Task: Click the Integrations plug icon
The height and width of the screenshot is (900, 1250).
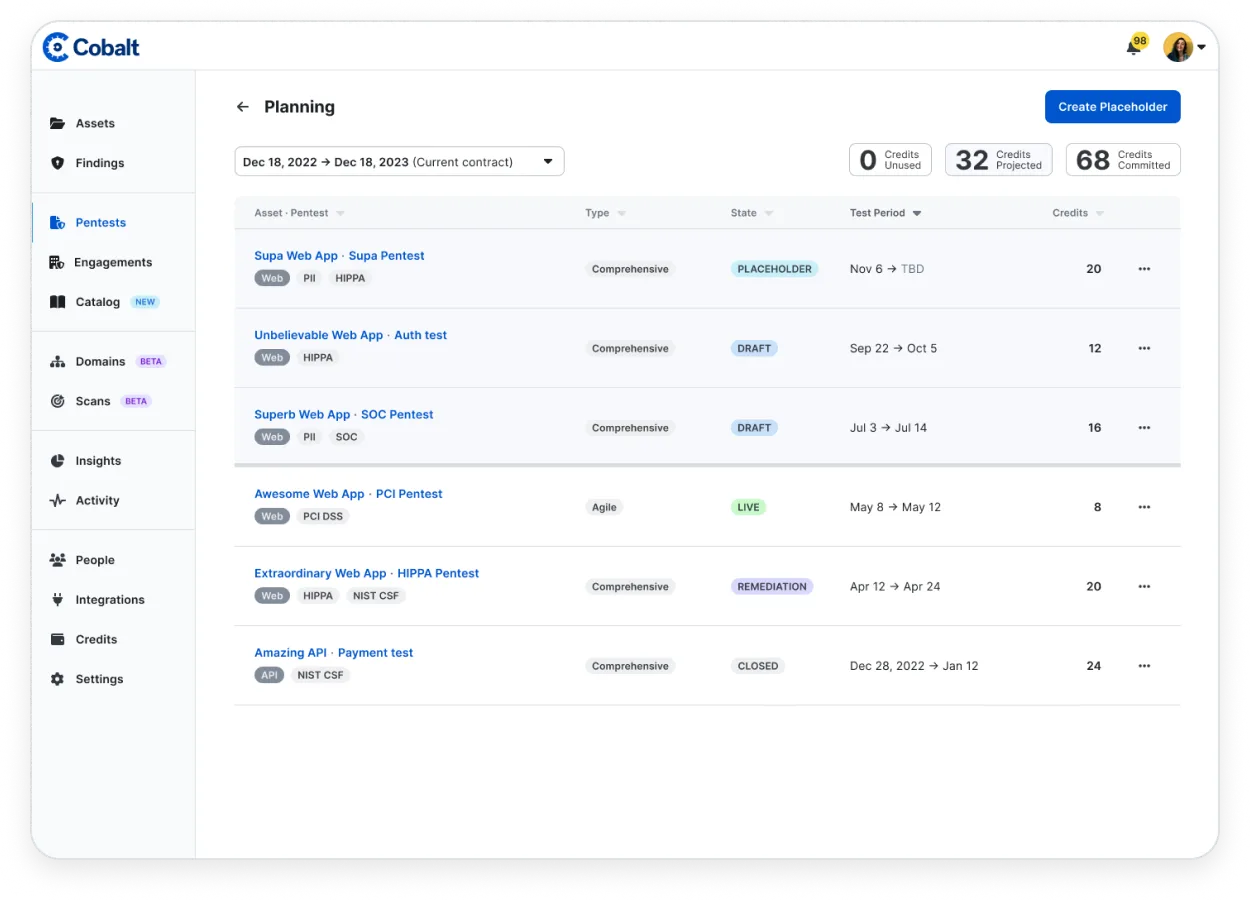Action: (x=57, y=600)
